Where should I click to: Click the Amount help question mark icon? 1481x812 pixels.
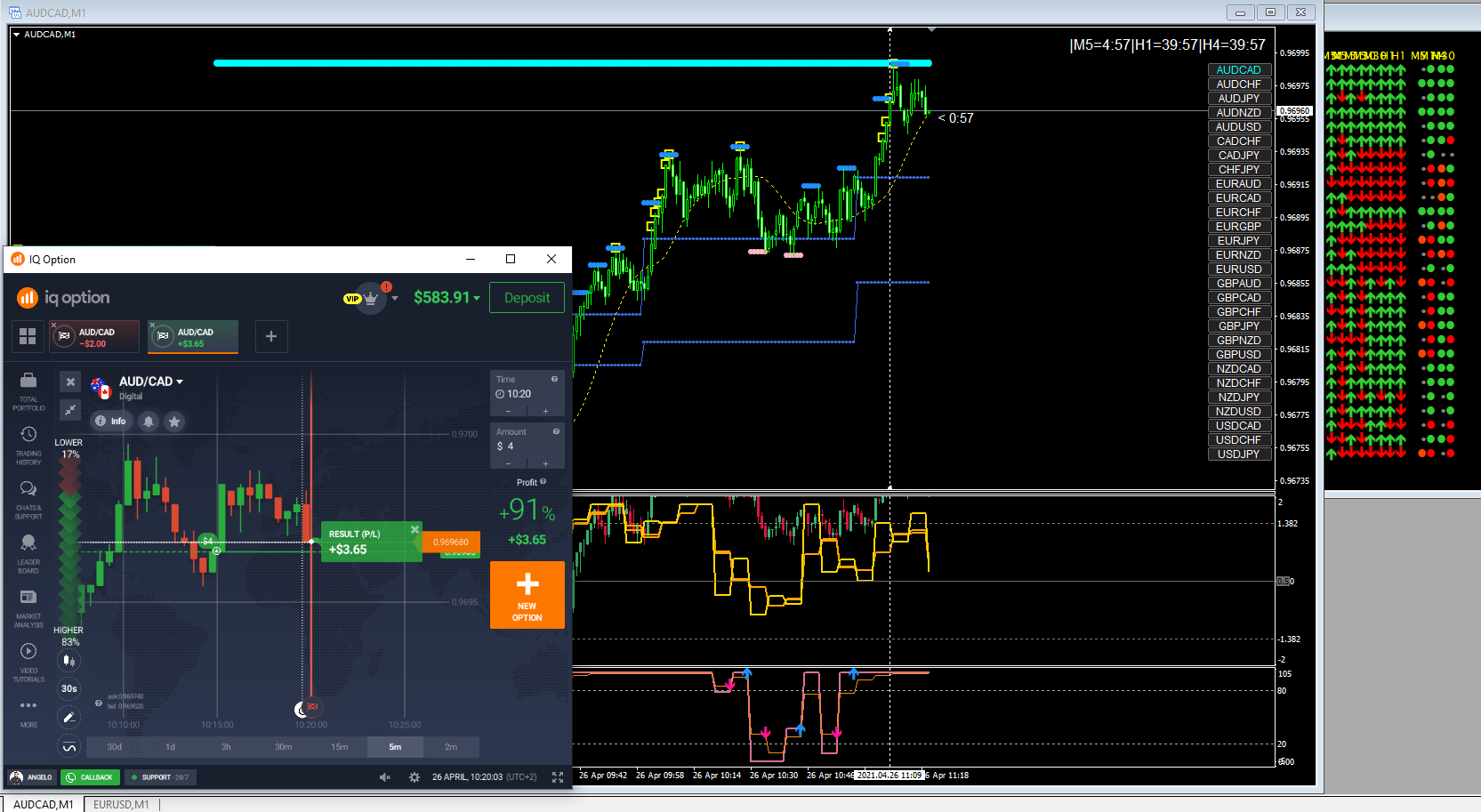[557, 431]
